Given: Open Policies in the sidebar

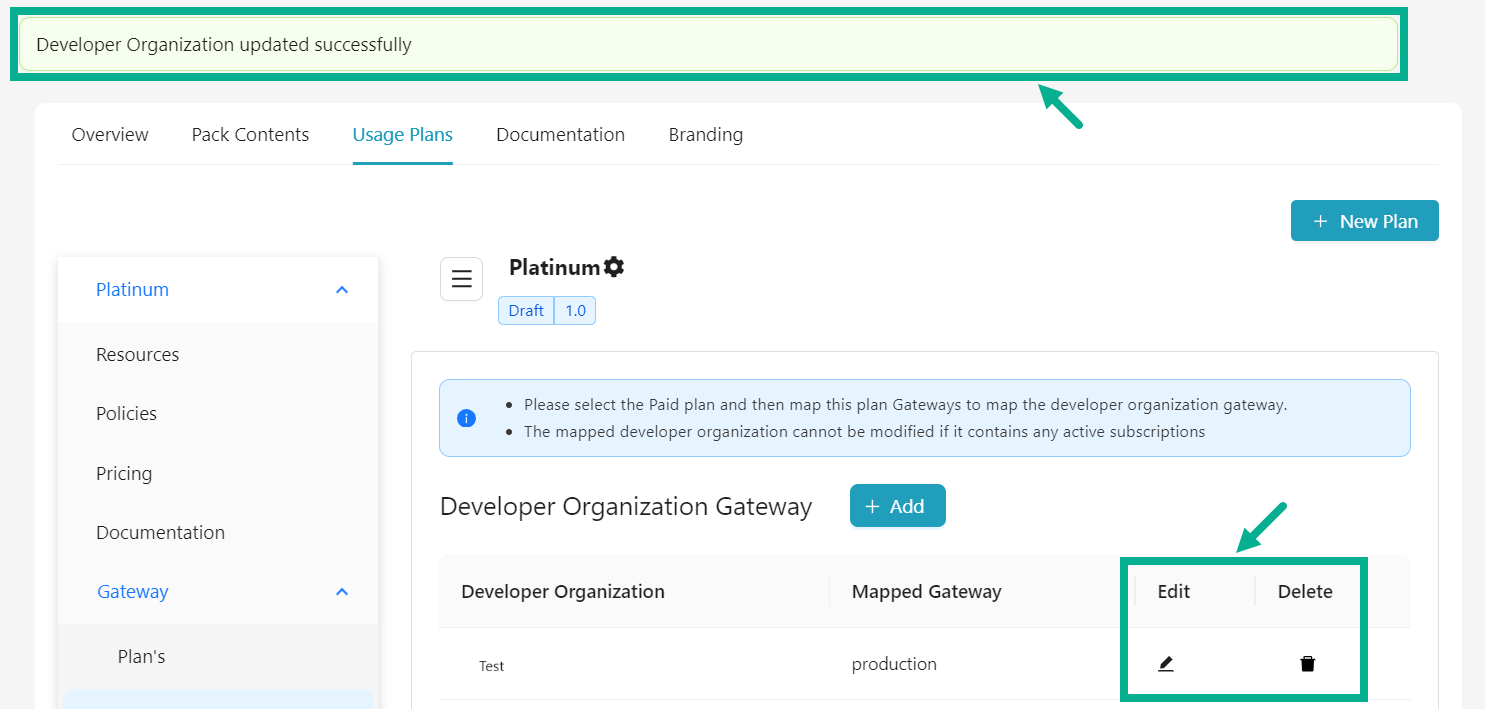Looking at the screenshot, I should click(126, 414).
